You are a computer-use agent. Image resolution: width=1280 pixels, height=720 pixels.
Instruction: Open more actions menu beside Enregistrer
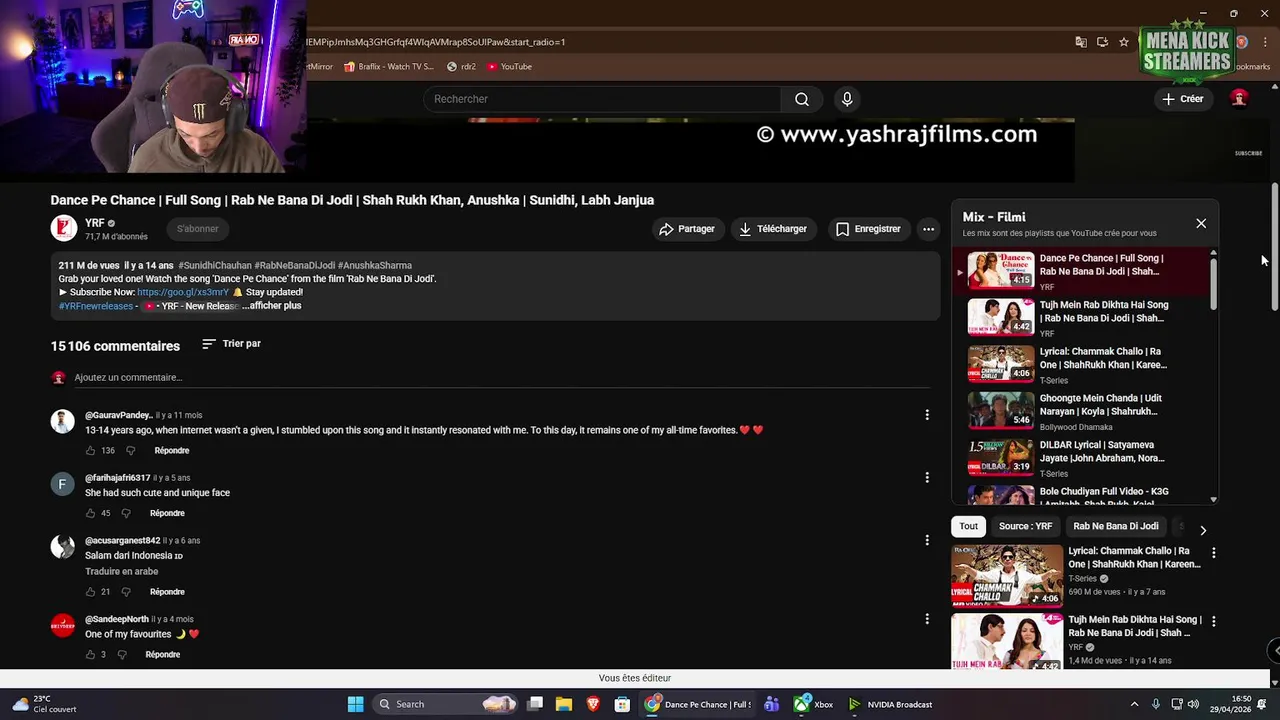pyautogui.click(x=928, y=229)
